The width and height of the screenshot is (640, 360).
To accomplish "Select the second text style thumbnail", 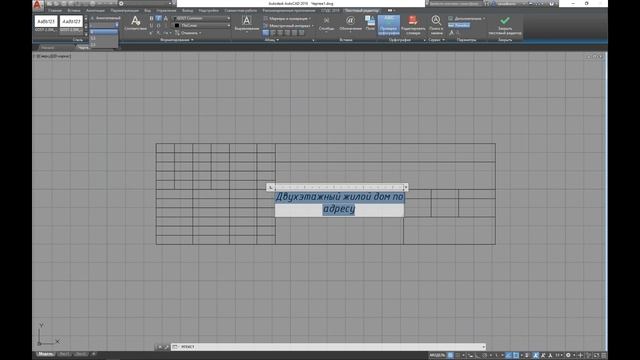I will (x=71, y=21).
